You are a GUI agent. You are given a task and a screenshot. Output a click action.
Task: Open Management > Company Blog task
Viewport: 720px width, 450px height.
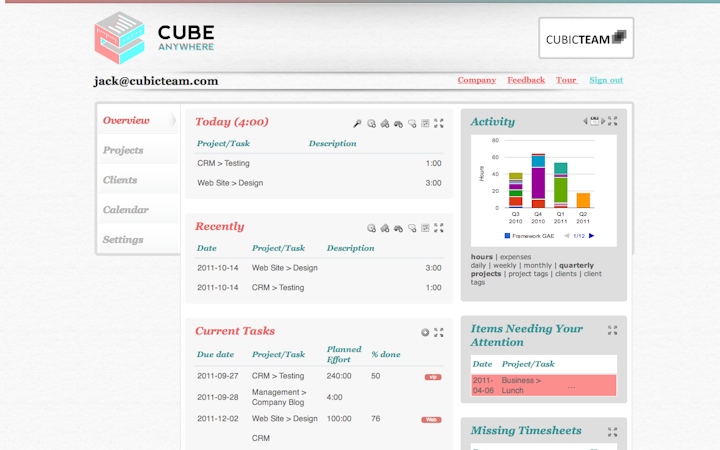click(x=279, y=397)
